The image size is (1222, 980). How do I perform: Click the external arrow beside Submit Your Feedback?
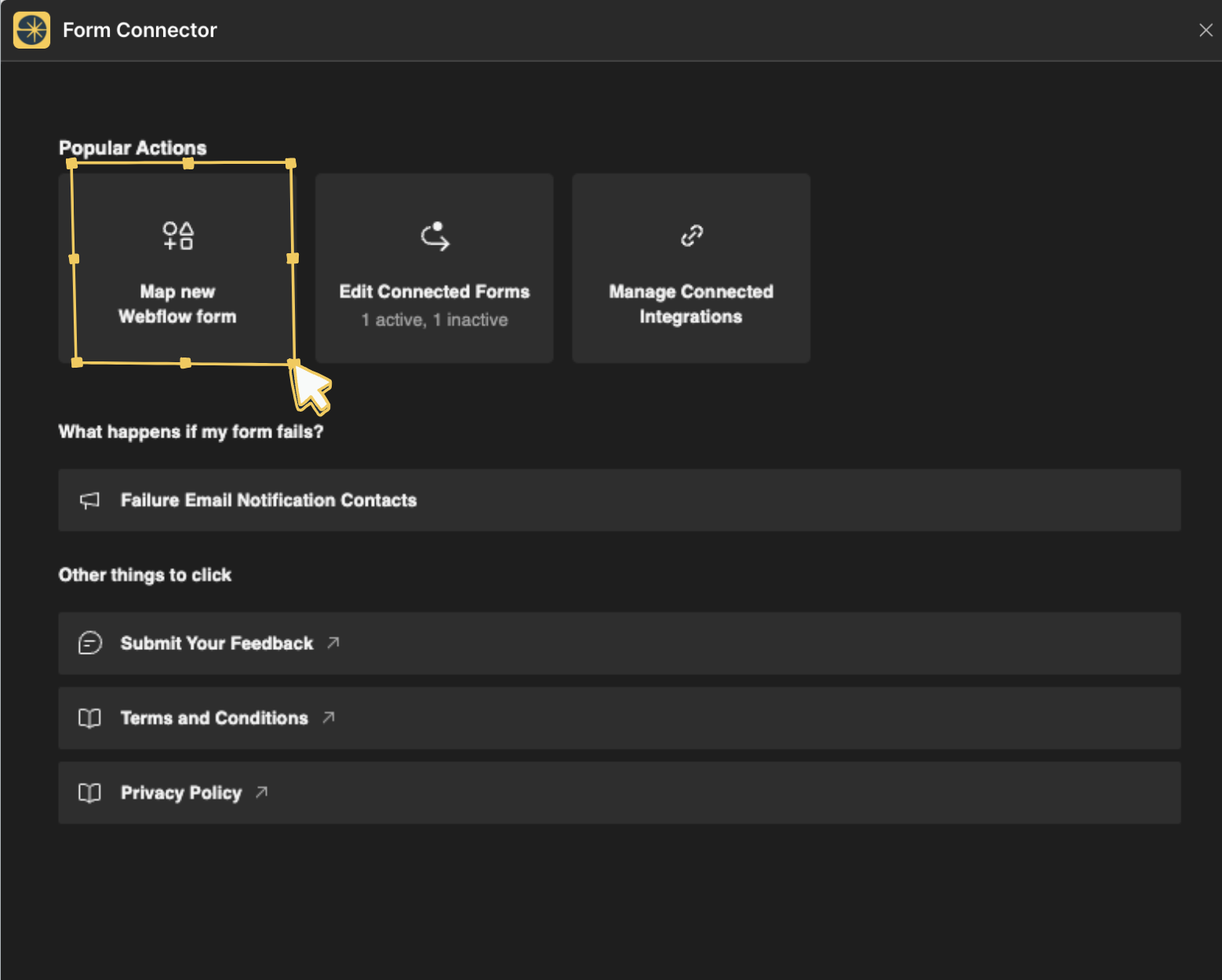(333, 643)
